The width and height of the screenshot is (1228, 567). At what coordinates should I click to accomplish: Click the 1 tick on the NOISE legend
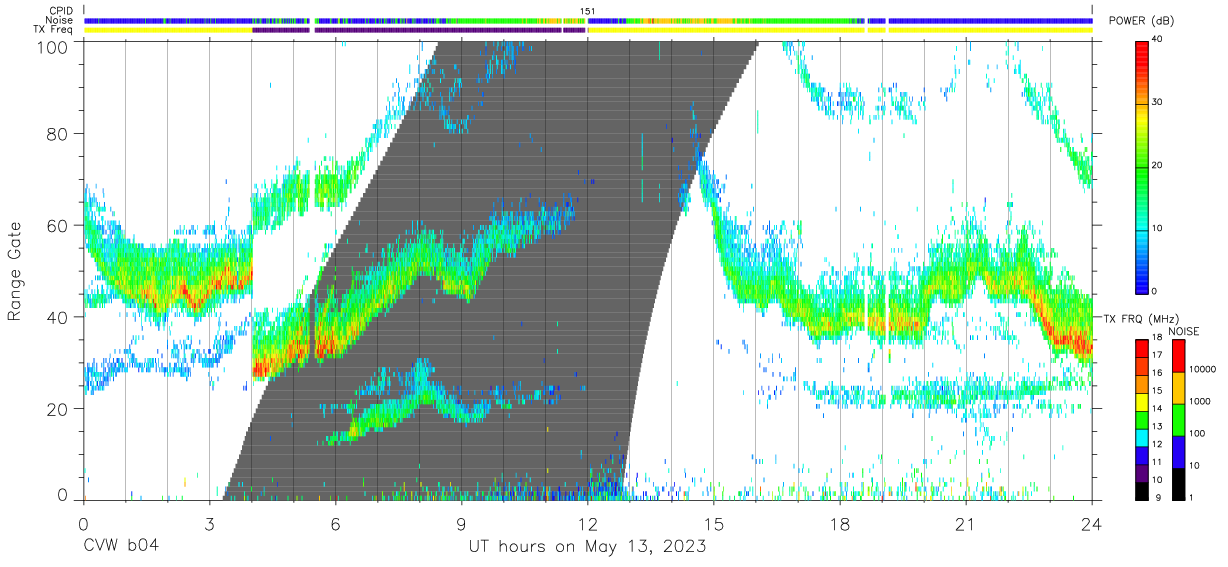(x=1192, y=497)
